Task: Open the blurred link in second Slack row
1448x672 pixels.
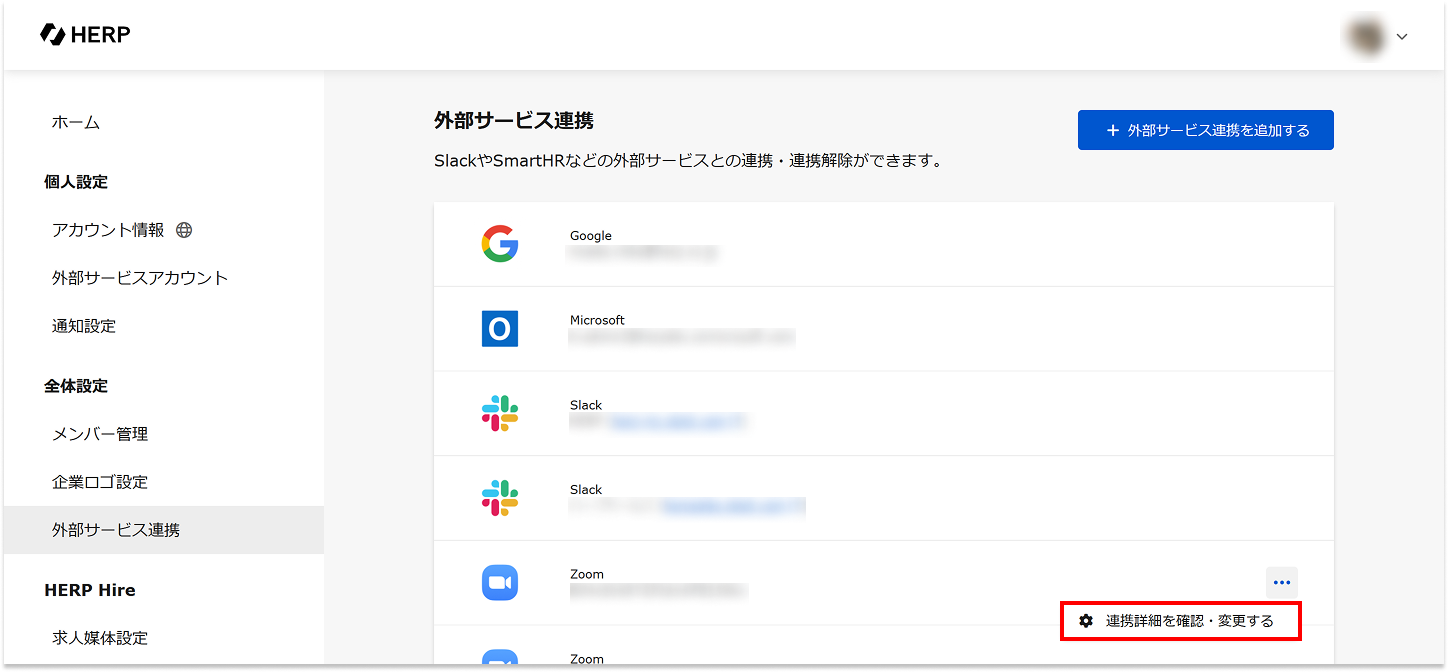Action: pos(733,508)
